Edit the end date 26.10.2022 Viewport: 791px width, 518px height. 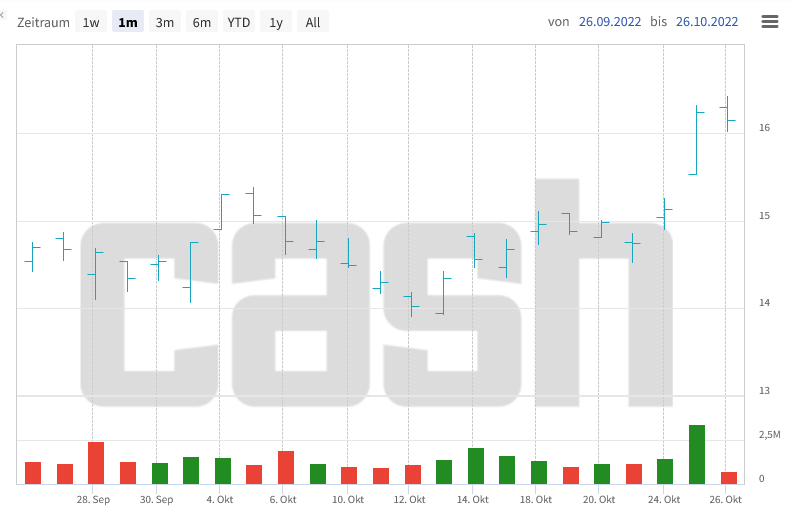tap(707, 22)
